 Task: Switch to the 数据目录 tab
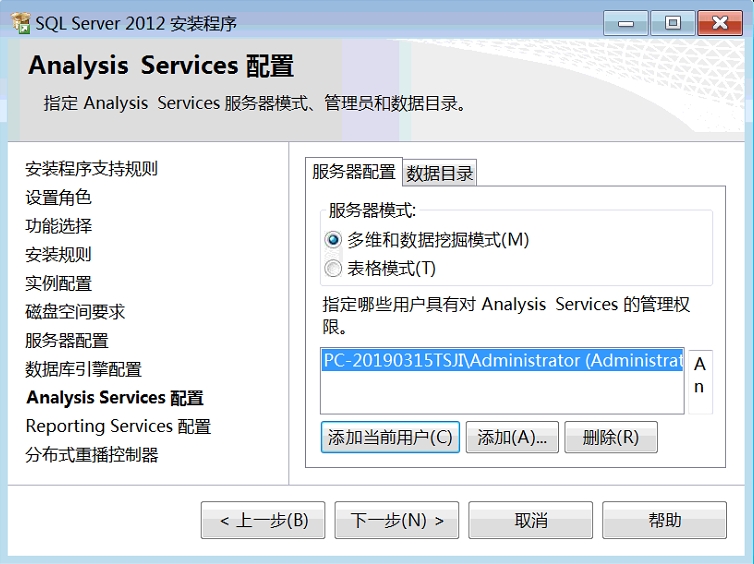click(440, 173)
